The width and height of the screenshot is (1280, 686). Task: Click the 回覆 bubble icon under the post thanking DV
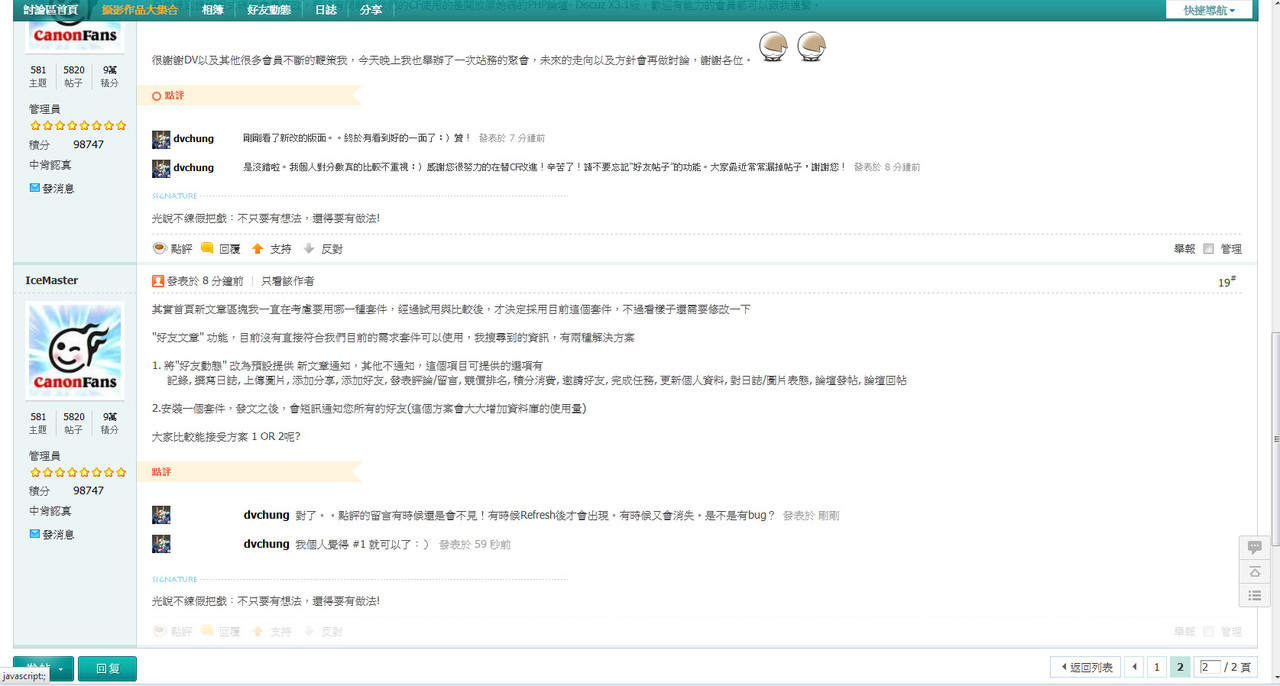point(207,248)
